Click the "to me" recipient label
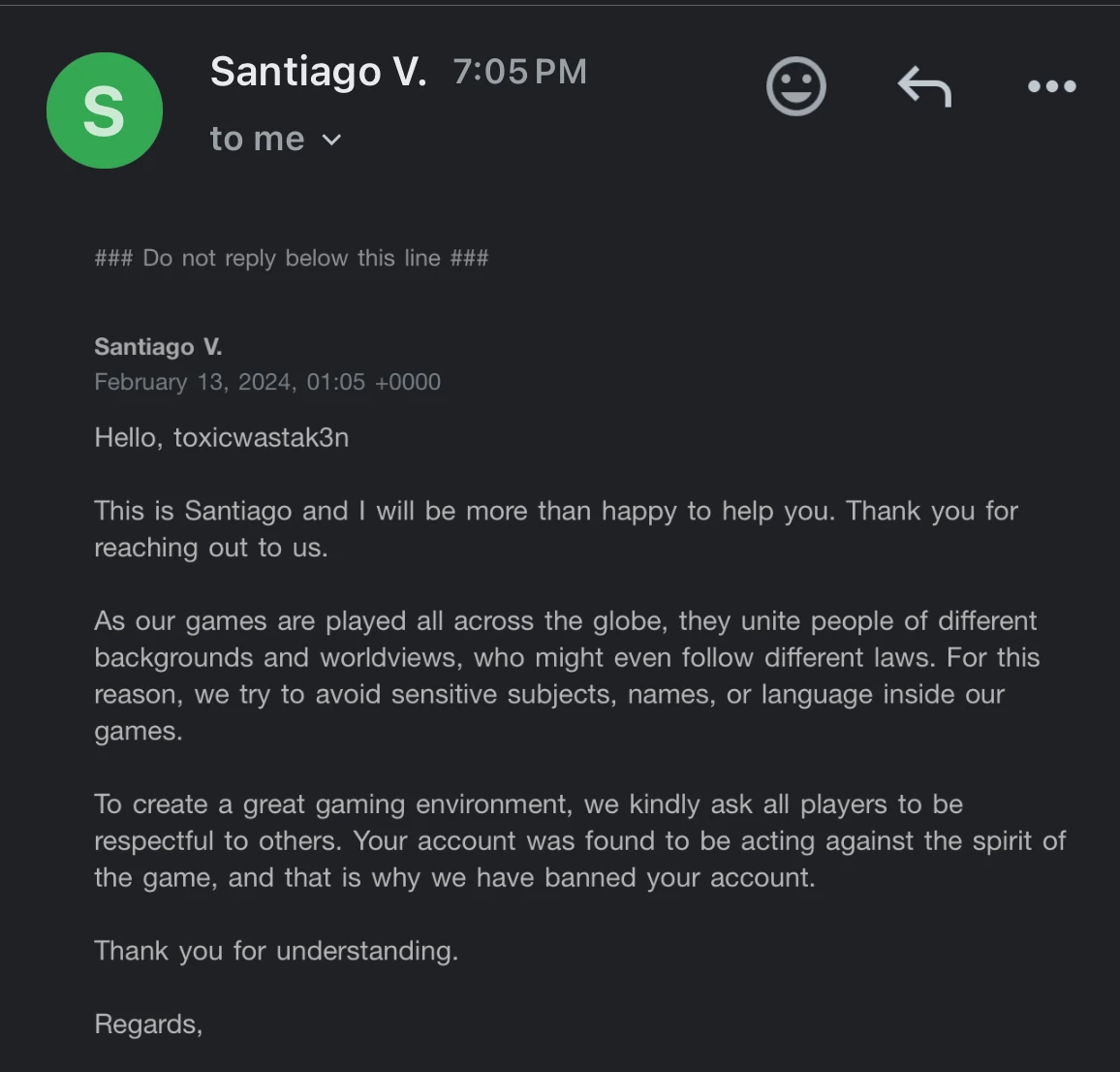The width and height of the screenshot is (1120, 1072). click(257, 140)
